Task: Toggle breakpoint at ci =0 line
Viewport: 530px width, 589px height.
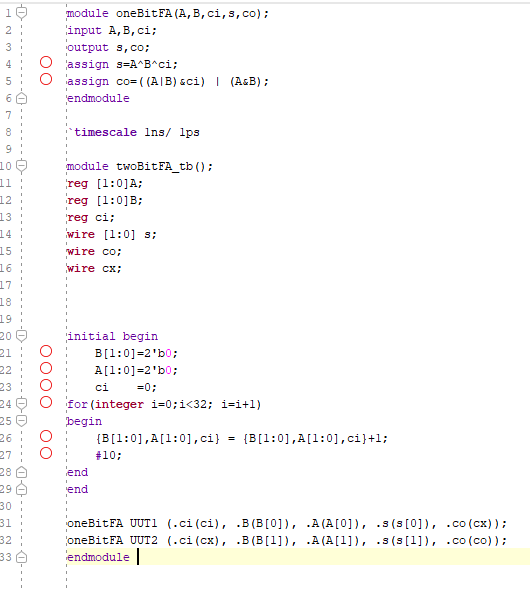Action: tap(46, 385)
